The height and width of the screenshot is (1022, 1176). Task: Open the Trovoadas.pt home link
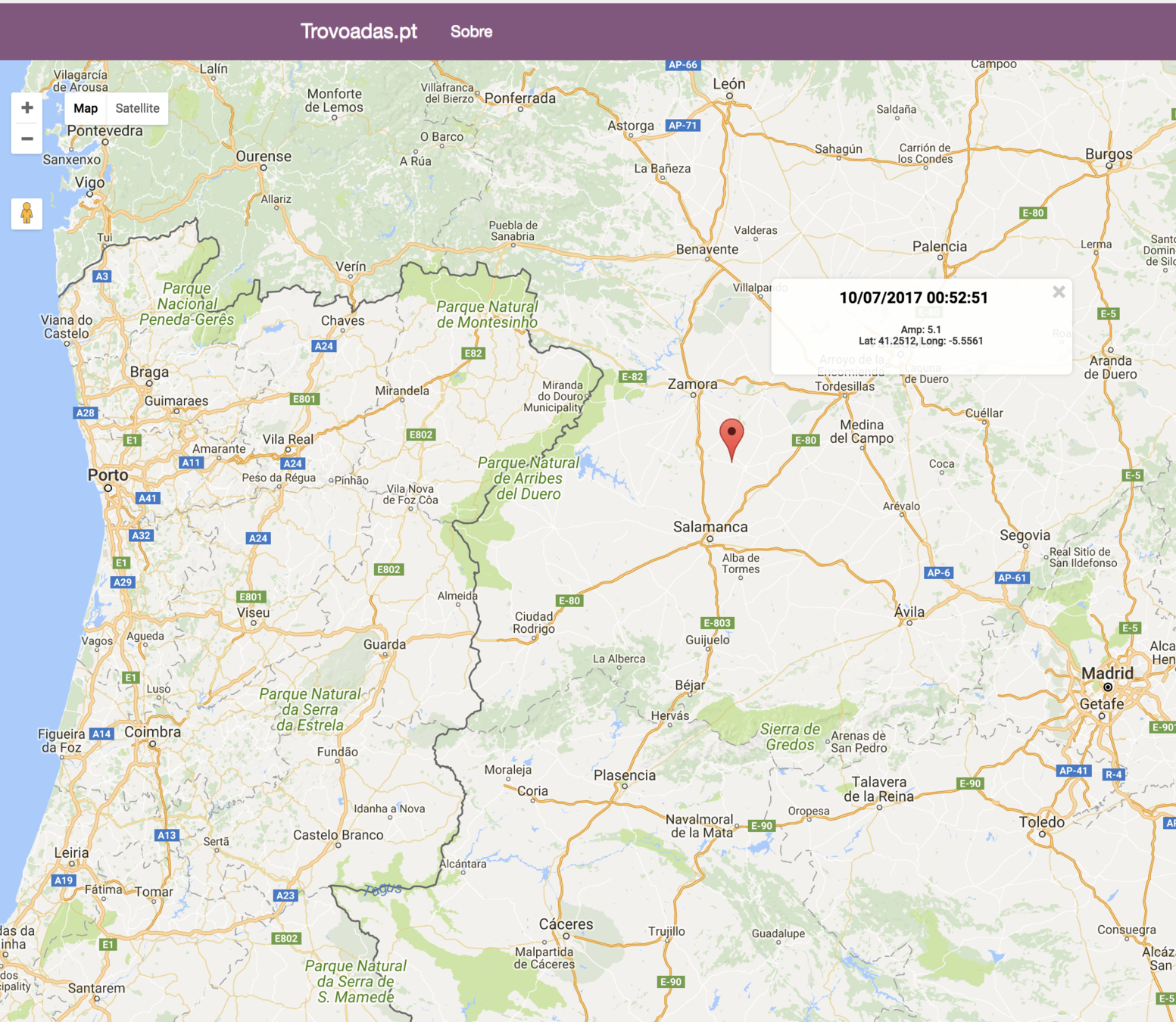tap(359, 31)
